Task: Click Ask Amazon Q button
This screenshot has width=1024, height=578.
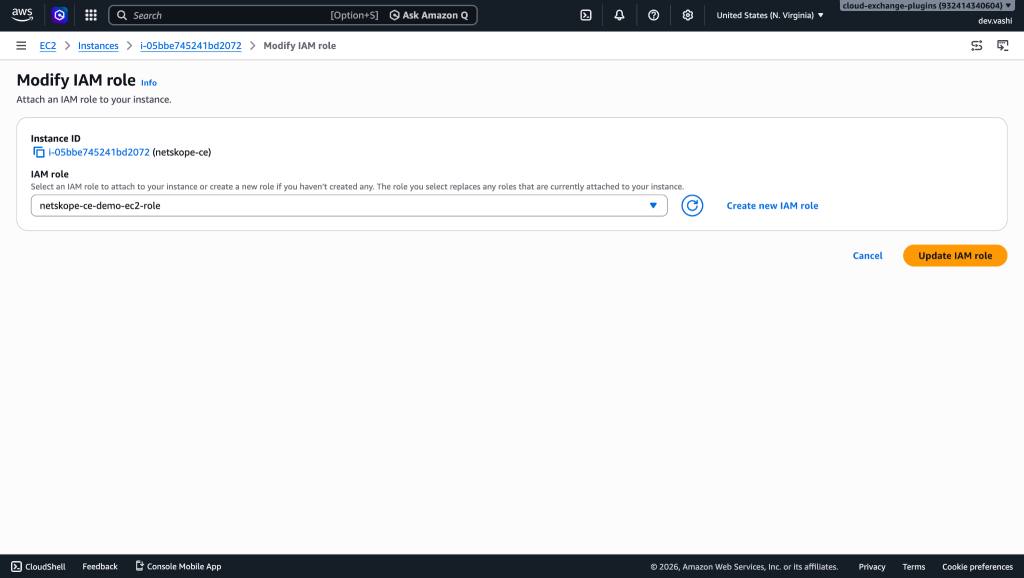Action: pos(429,15)
